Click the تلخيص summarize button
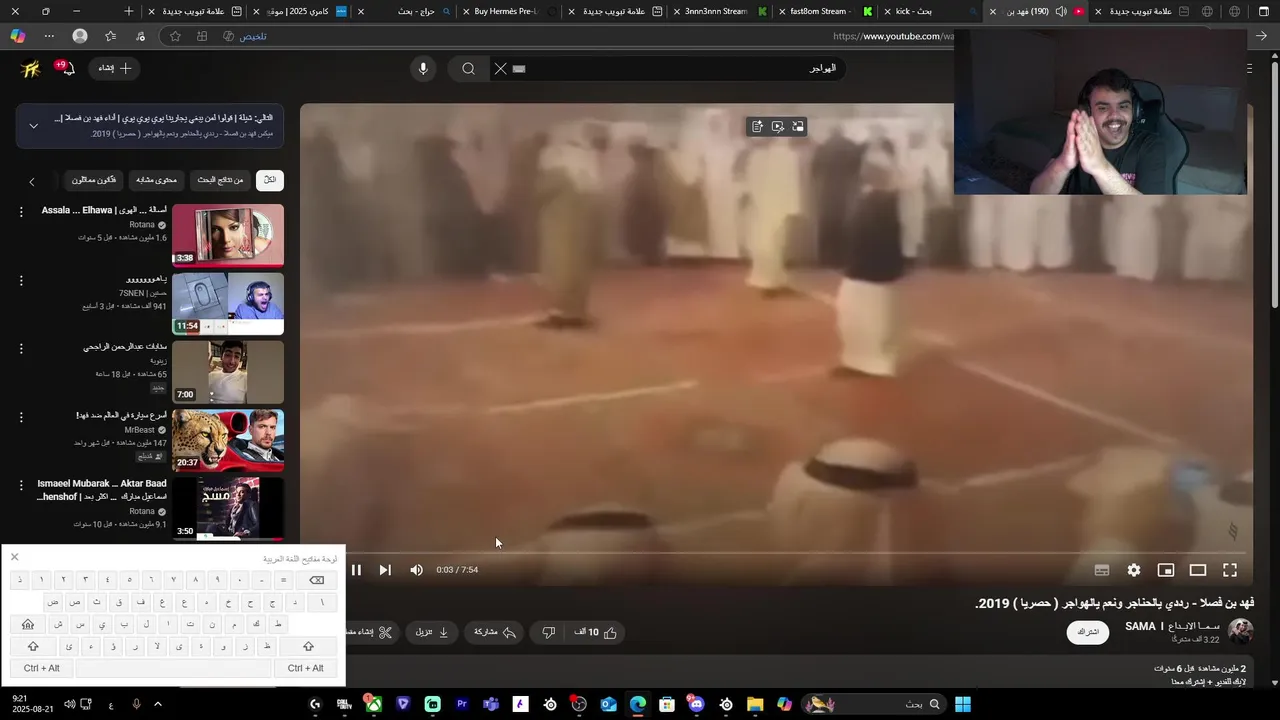 click(245, 36)
